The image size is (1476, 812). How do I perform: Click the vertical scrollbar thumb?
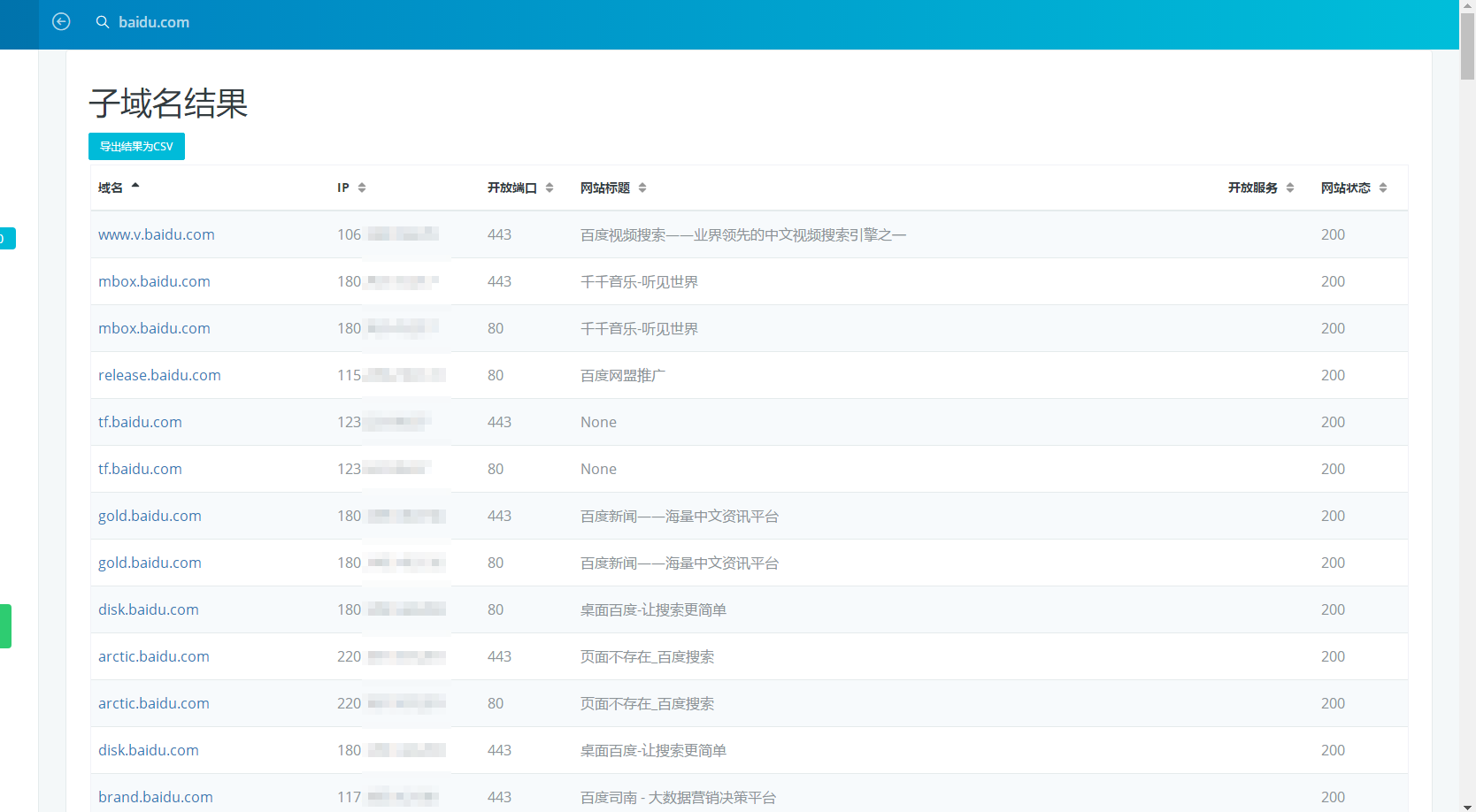click(1467, 46)
